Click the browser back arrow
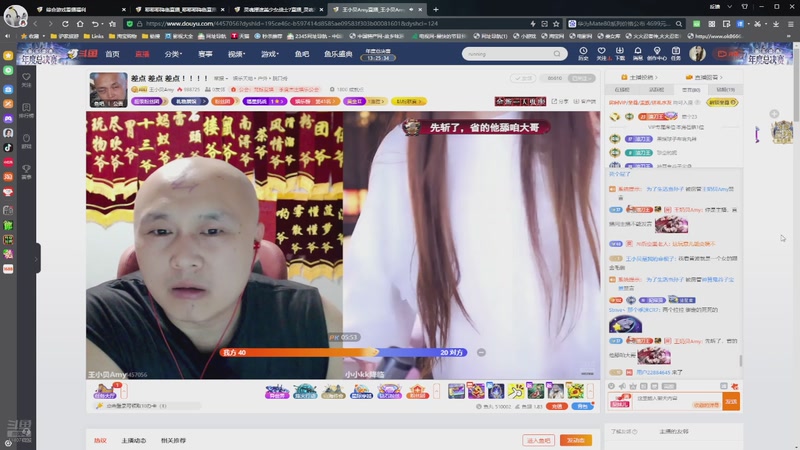Viewport: 800px width, 450px height. 35,23
